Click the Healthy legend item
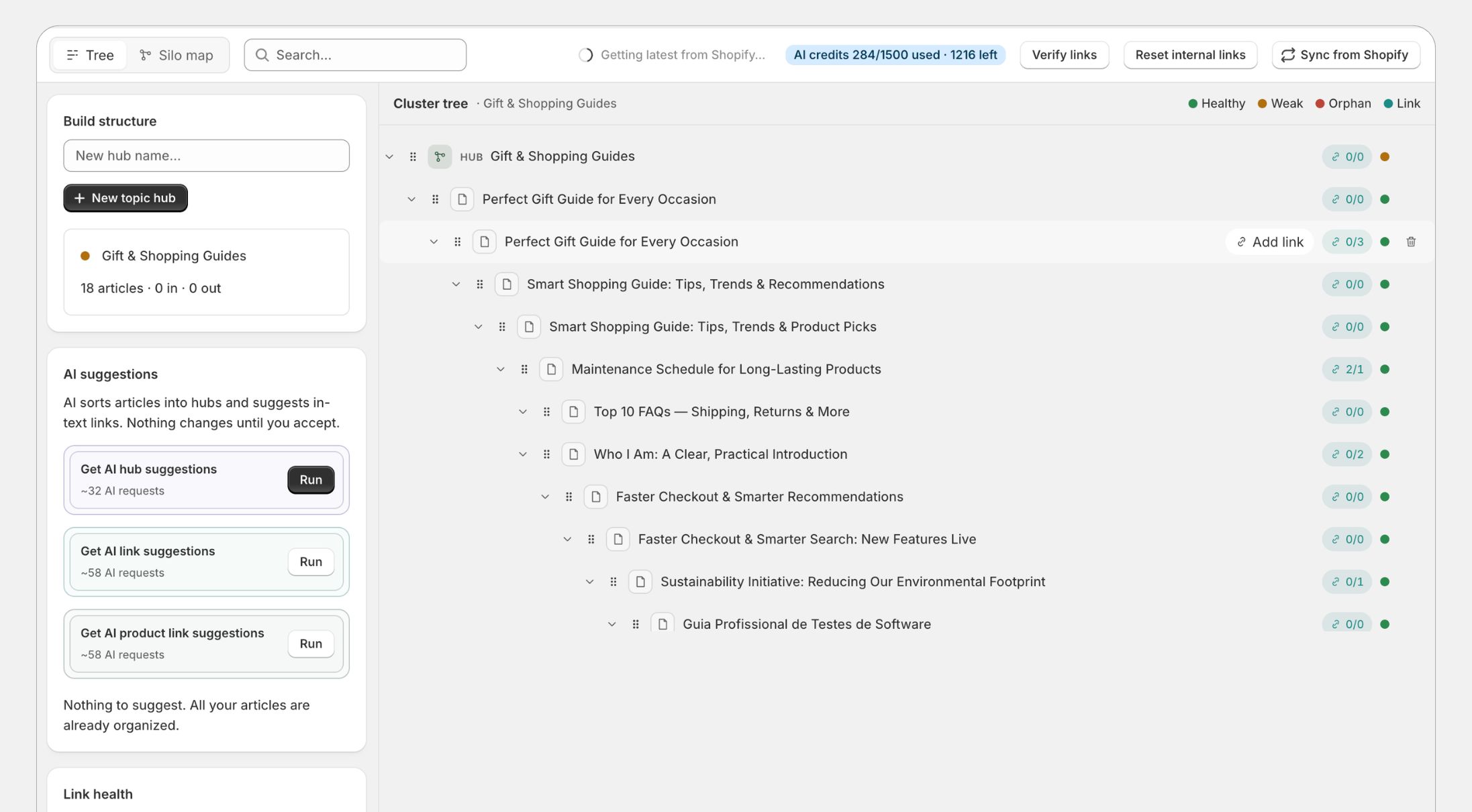Image resolution: width=1472 pixels, height=812 pixels. tap(1216, 103)
